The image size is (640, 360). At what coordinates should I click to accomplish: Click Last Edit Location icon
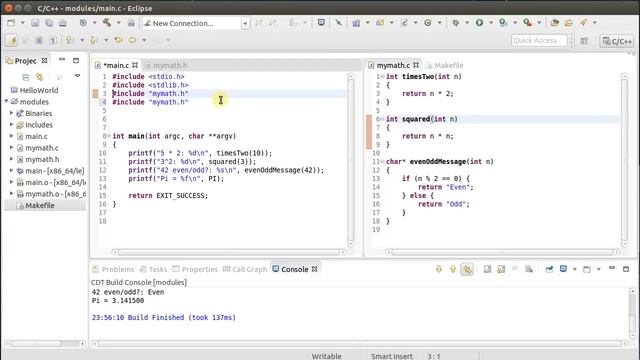[119, 40]
